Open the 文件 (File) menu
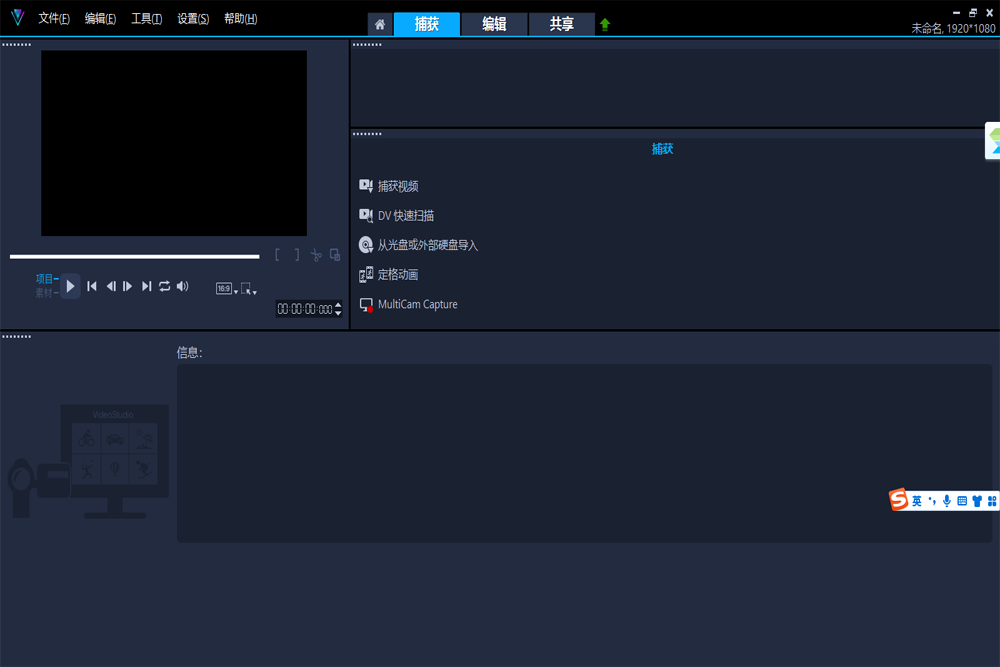Viewport: 1000px width, 667px height. pyautogui.click(x=54, y=19)
